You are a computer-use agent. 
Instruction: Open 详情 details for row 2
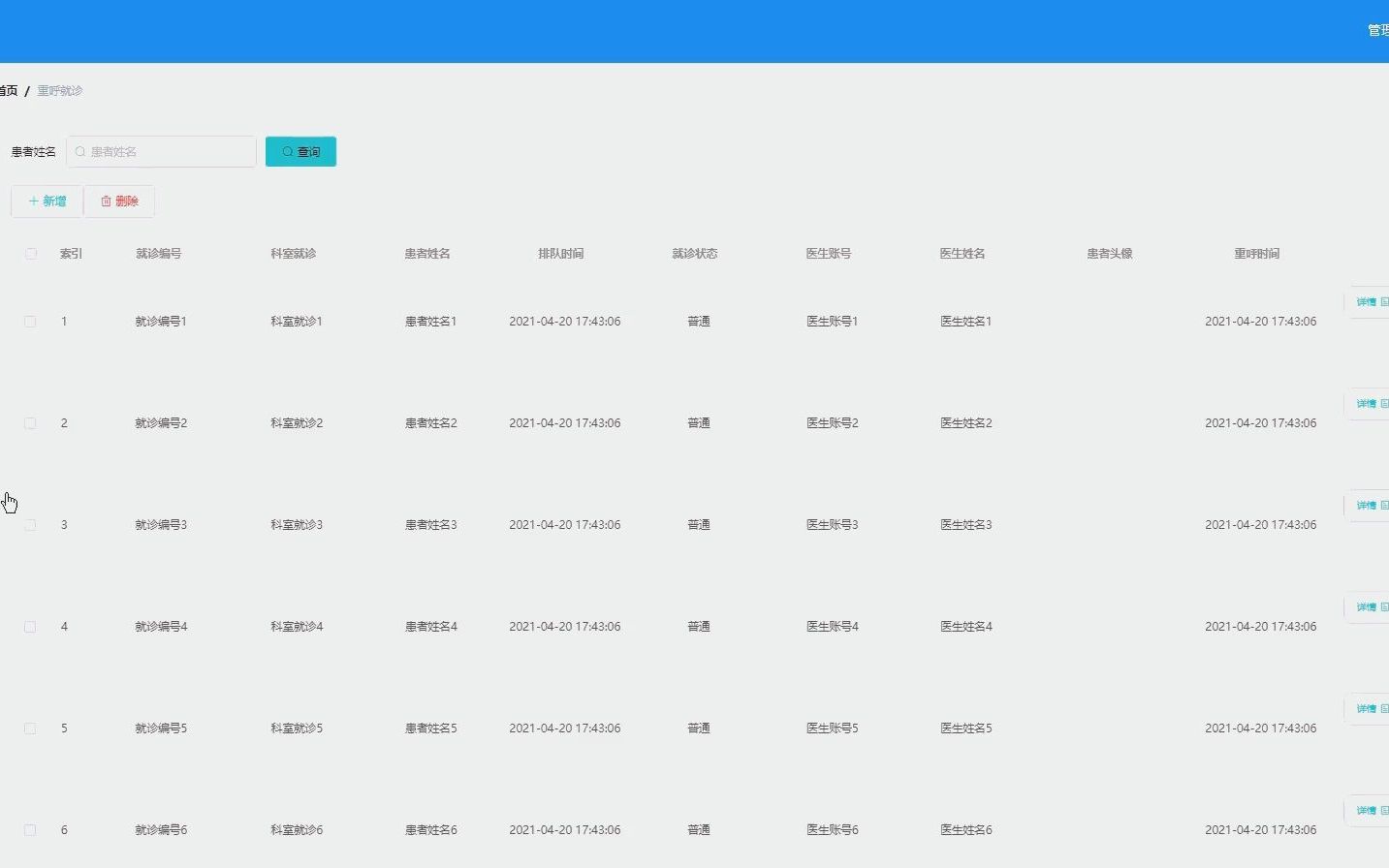[1369, 404]
